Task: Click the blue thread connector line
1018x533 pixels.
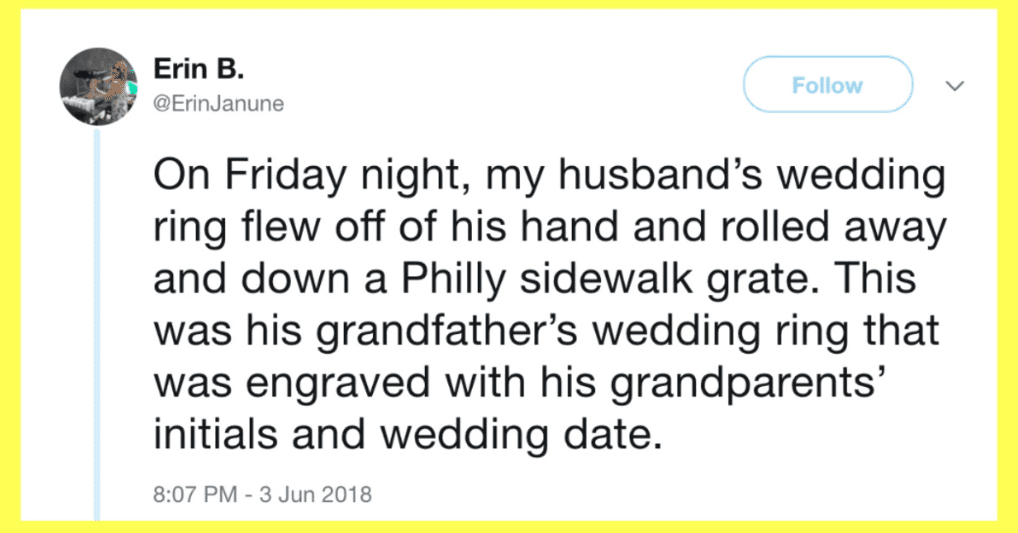Action: (x=97, y=325)
